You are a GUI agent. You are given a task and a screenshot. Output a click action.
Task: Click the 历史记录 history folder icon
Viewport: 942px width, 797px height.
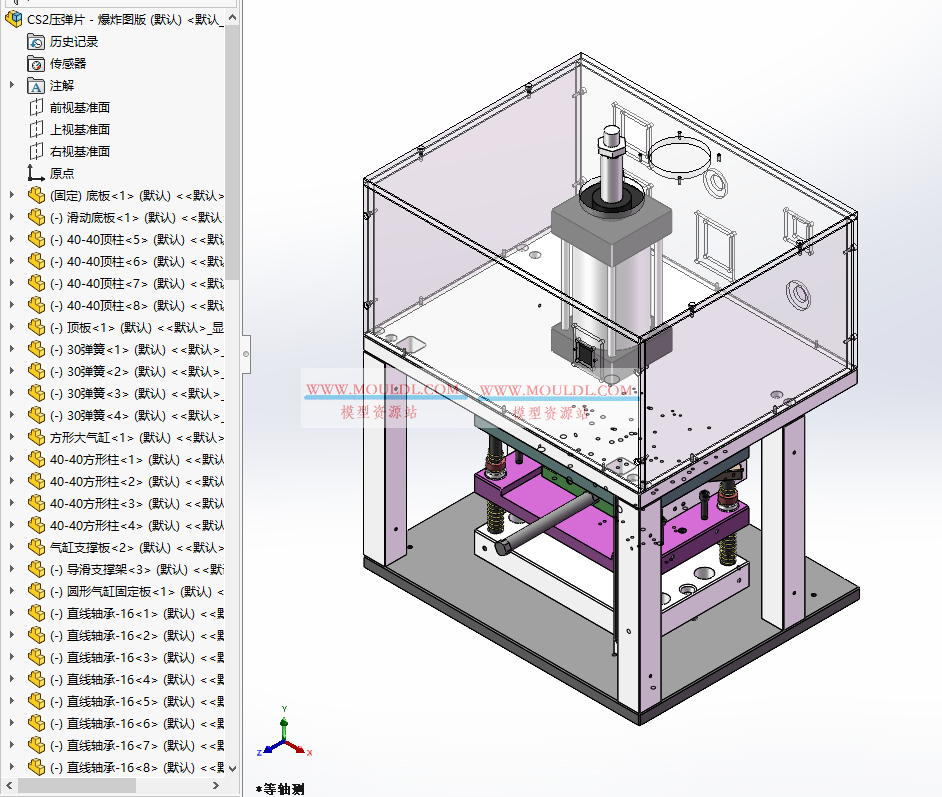(x=33, y=41)
